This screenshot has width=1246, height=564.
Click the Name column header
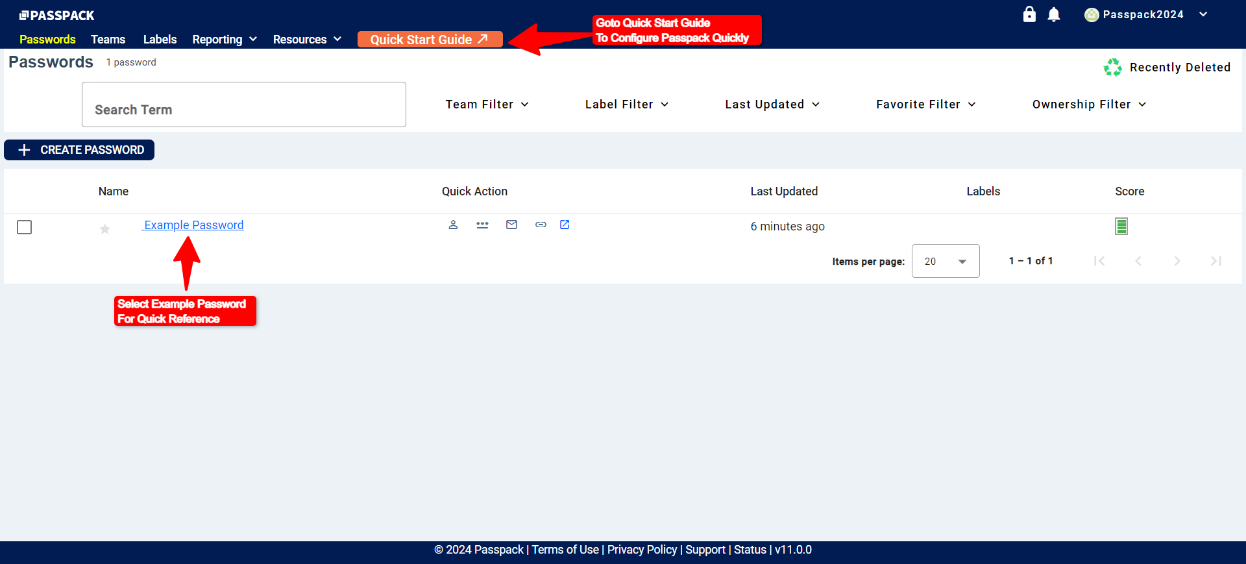(113, 191)
